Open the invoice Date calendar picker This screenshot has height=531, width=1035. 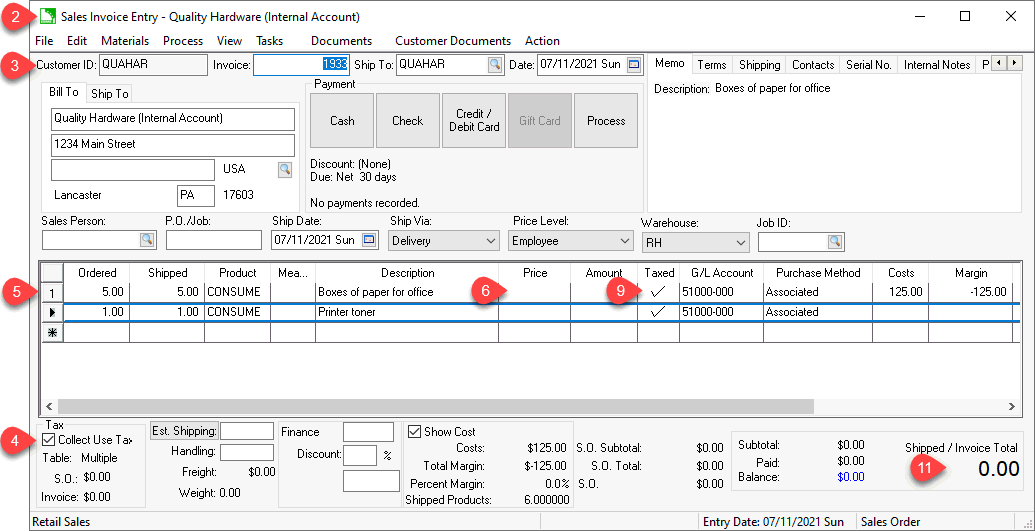pyautogui.click(x=634, y=65)
